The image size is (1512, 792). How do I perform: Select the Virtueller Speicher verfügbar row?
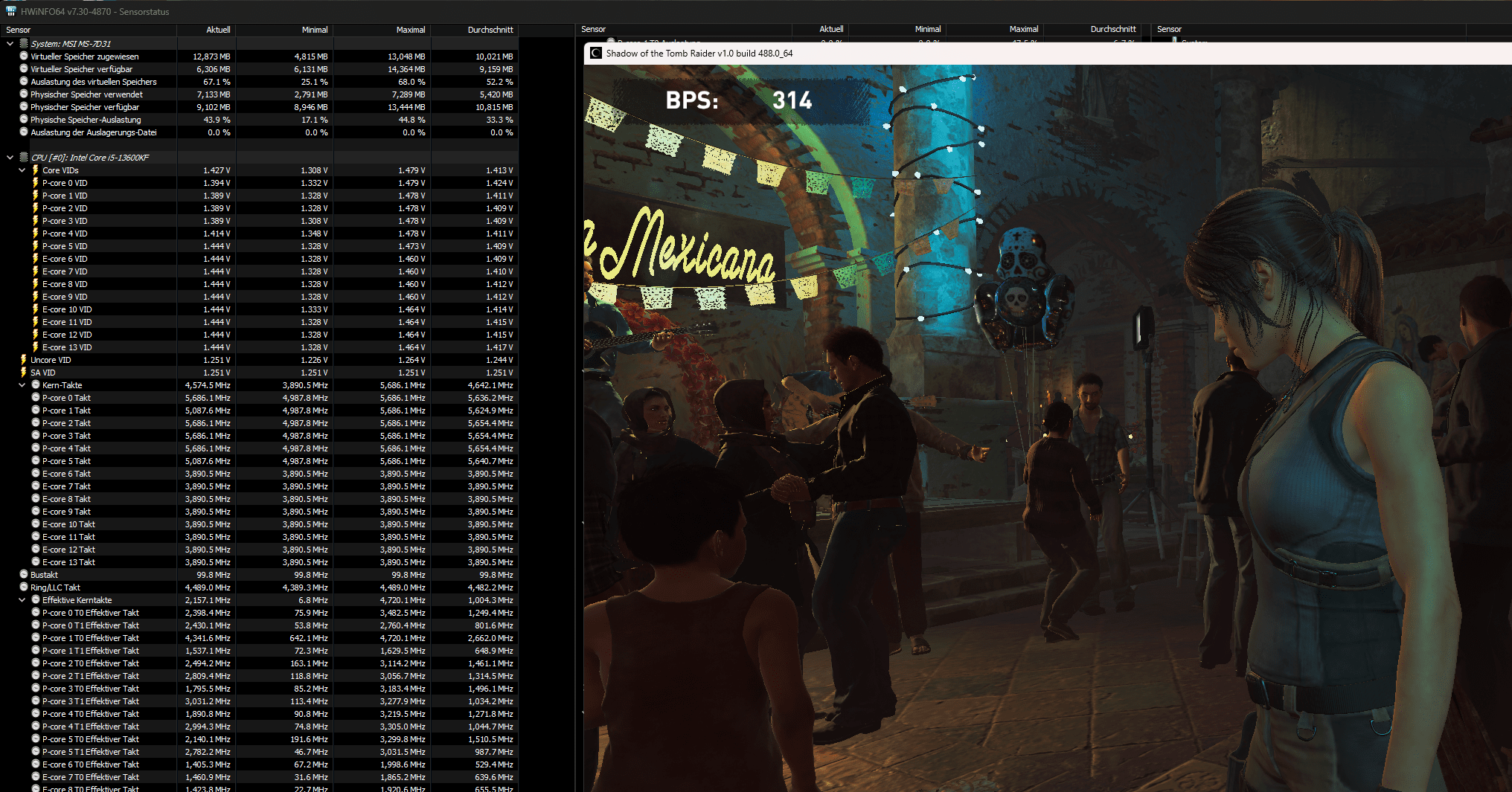[x=258, y=68]
